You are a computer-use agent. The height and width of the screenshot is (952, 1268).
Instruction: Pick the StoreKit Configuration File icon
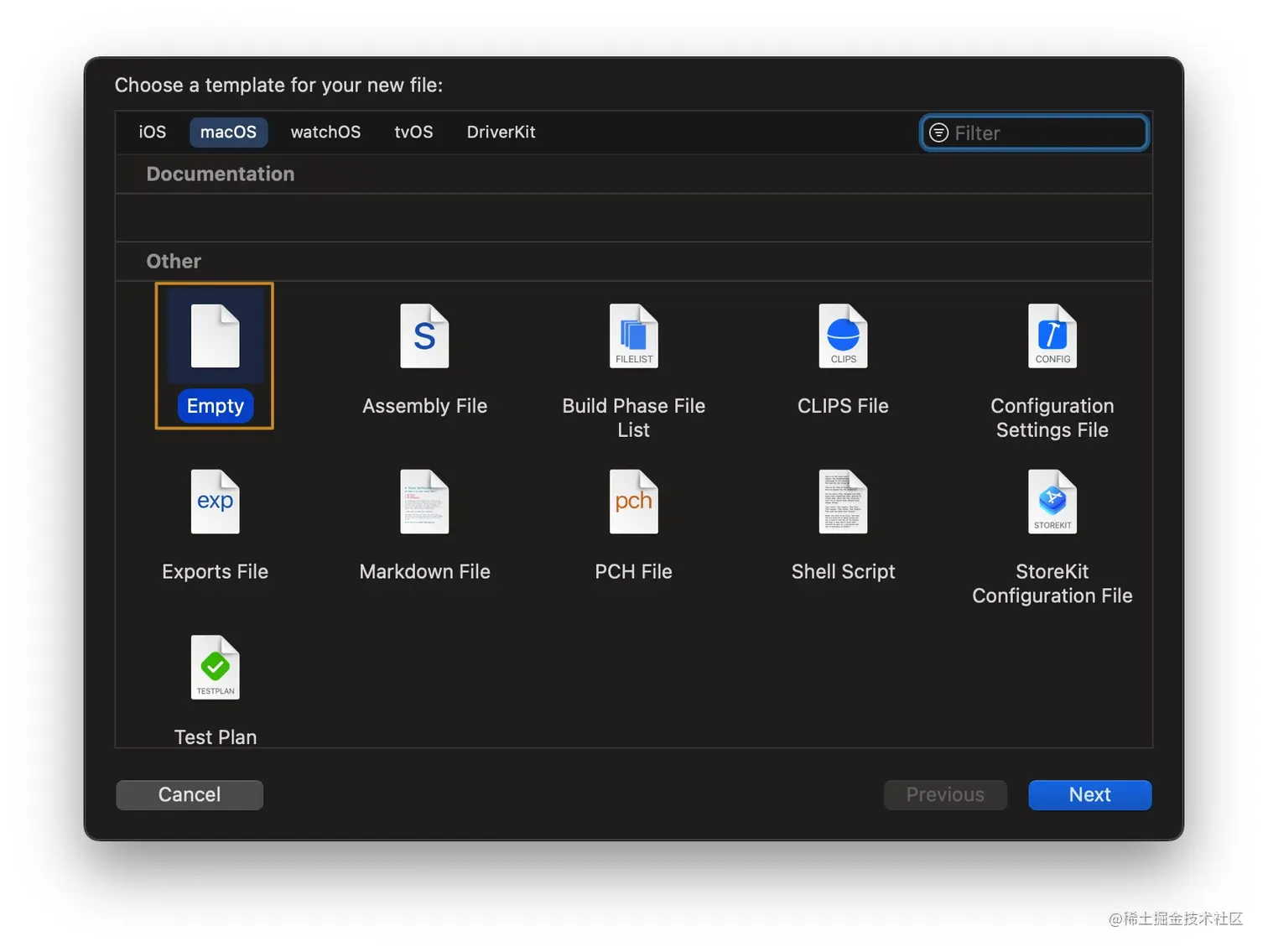click(x=1052, y=502)
